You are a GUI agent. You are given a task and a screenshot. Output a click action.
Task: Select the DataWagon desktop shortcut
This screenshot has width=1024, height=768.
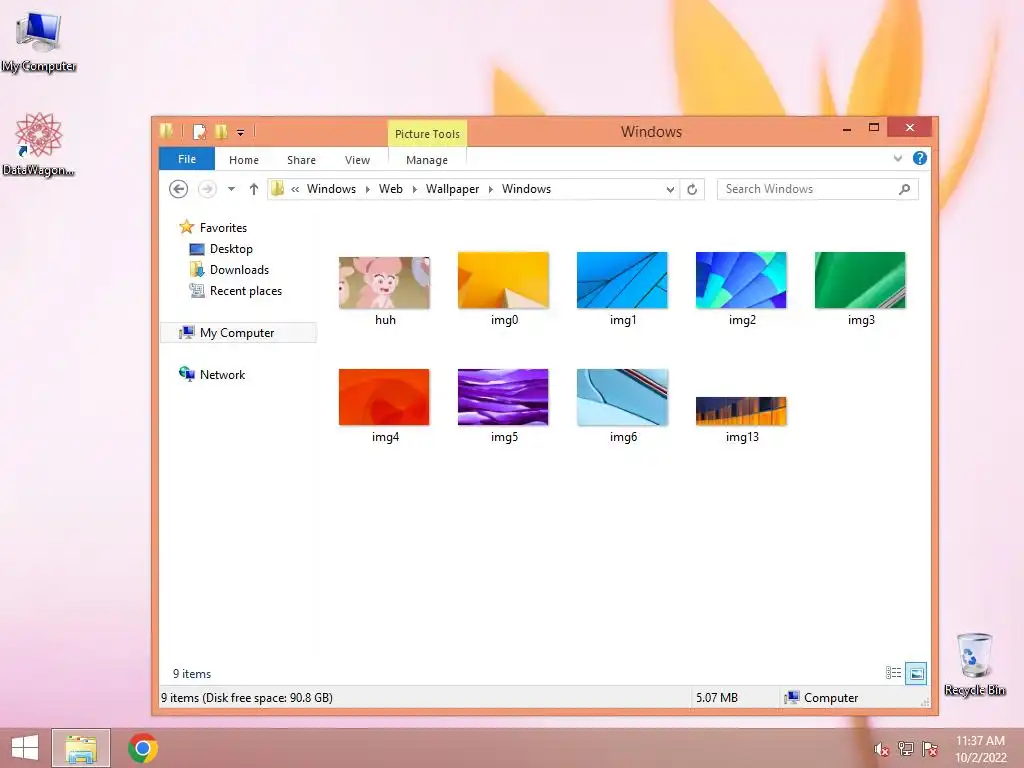[39, 145]
